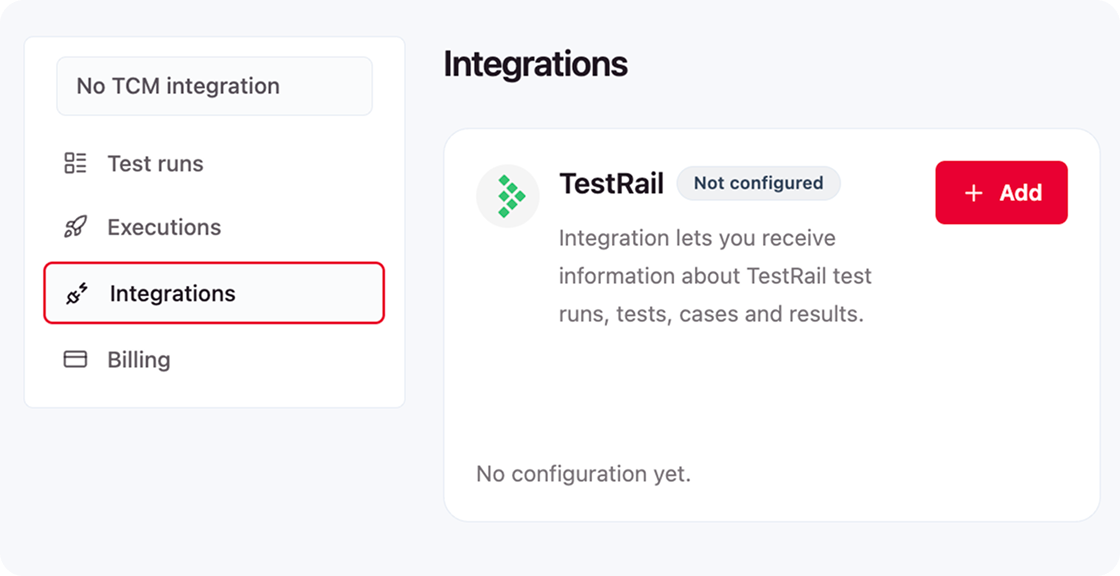
Task: Open the No TCM integration selector
Action: click(x=214, y=86)
